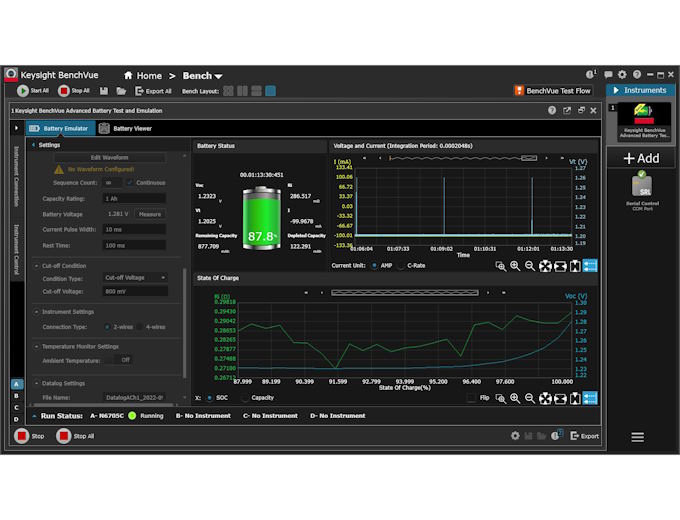Click Export All in the top toolbar
Screen dimensions: 680x520
(x=154, y=91)
